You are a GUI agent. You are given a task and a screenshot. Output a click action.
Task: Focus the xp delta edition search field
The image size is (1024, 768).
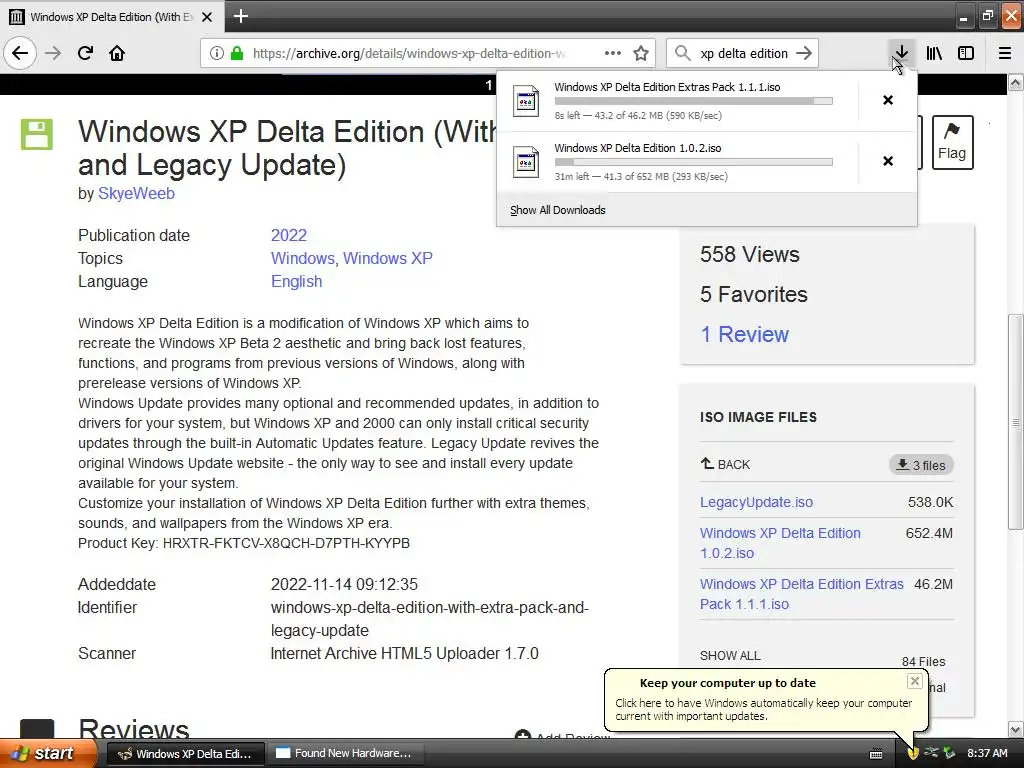pos(744,53)
